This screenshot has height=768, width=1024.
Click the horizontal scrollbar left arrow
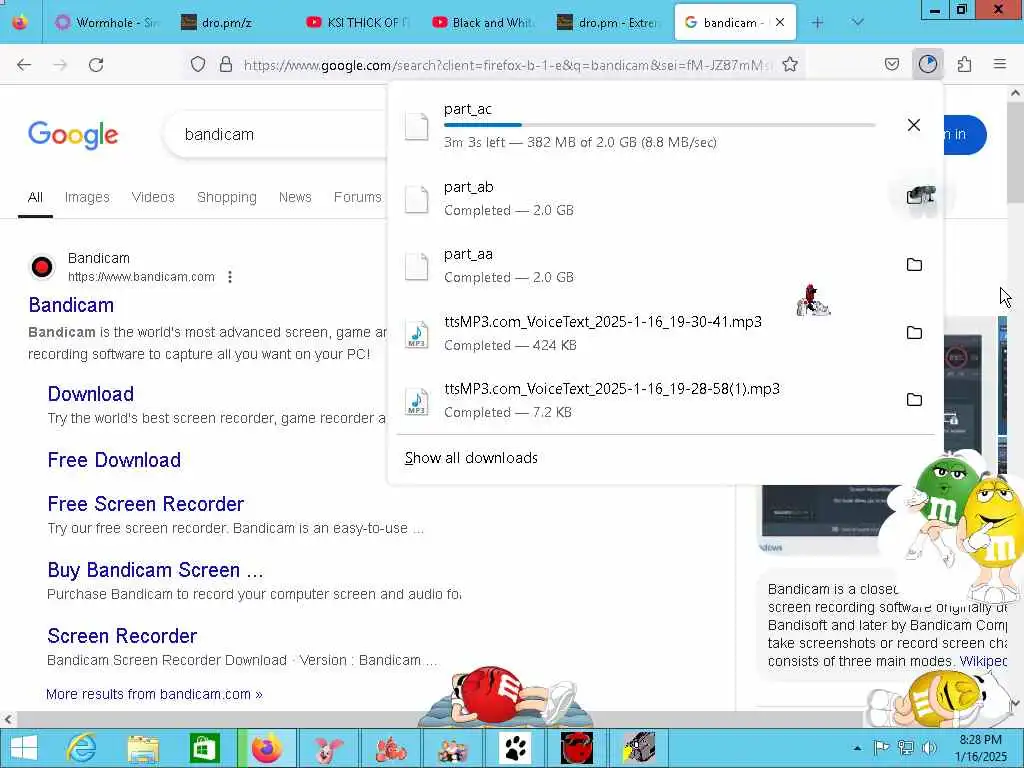[x=8, y=720]
